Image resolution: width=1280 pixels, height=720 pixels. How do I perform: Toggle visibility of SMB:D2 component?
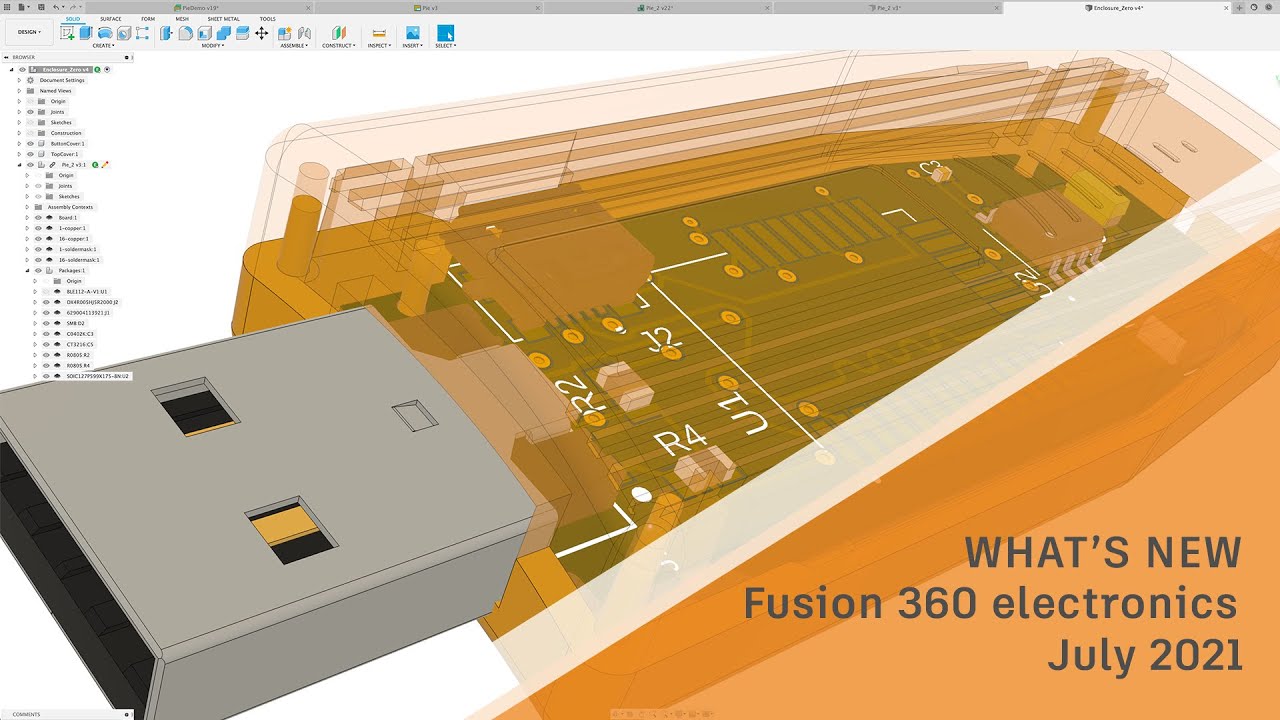click(x=46, y=323)
